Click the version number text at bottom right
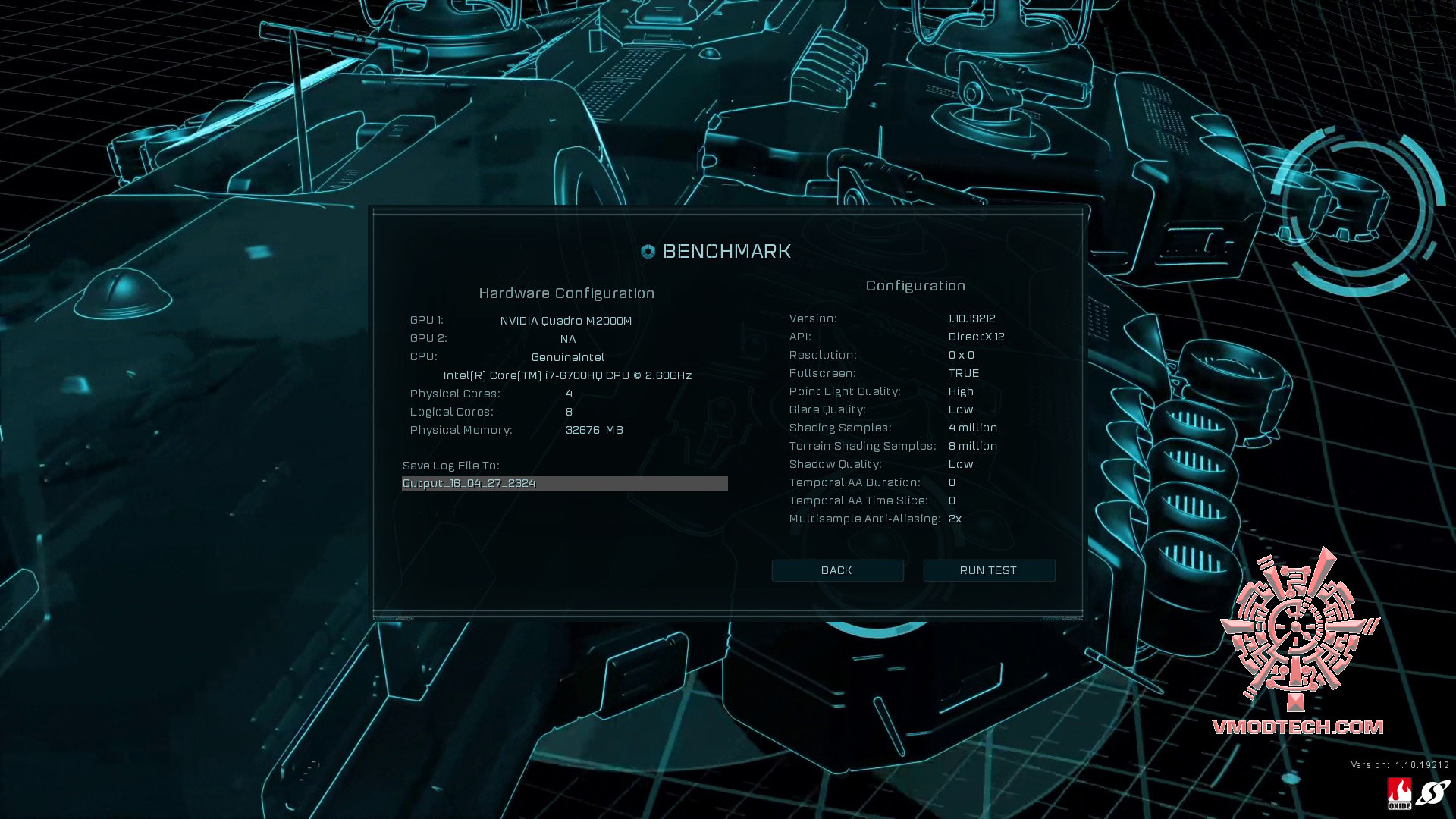This screenshot has height=819, width=1456. pos(1399,765)
